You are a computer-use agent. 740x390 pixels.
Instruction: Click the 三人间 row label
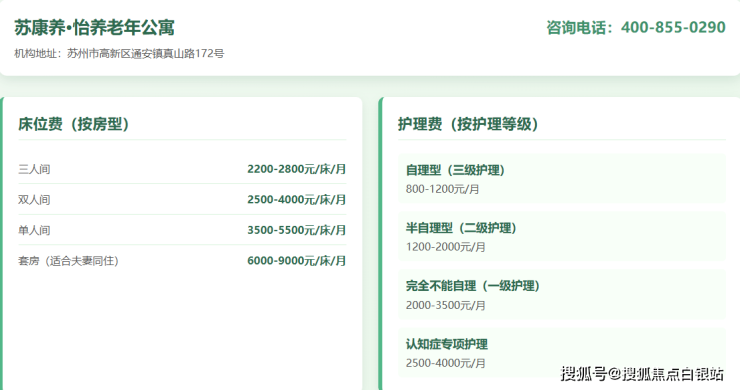34,169
